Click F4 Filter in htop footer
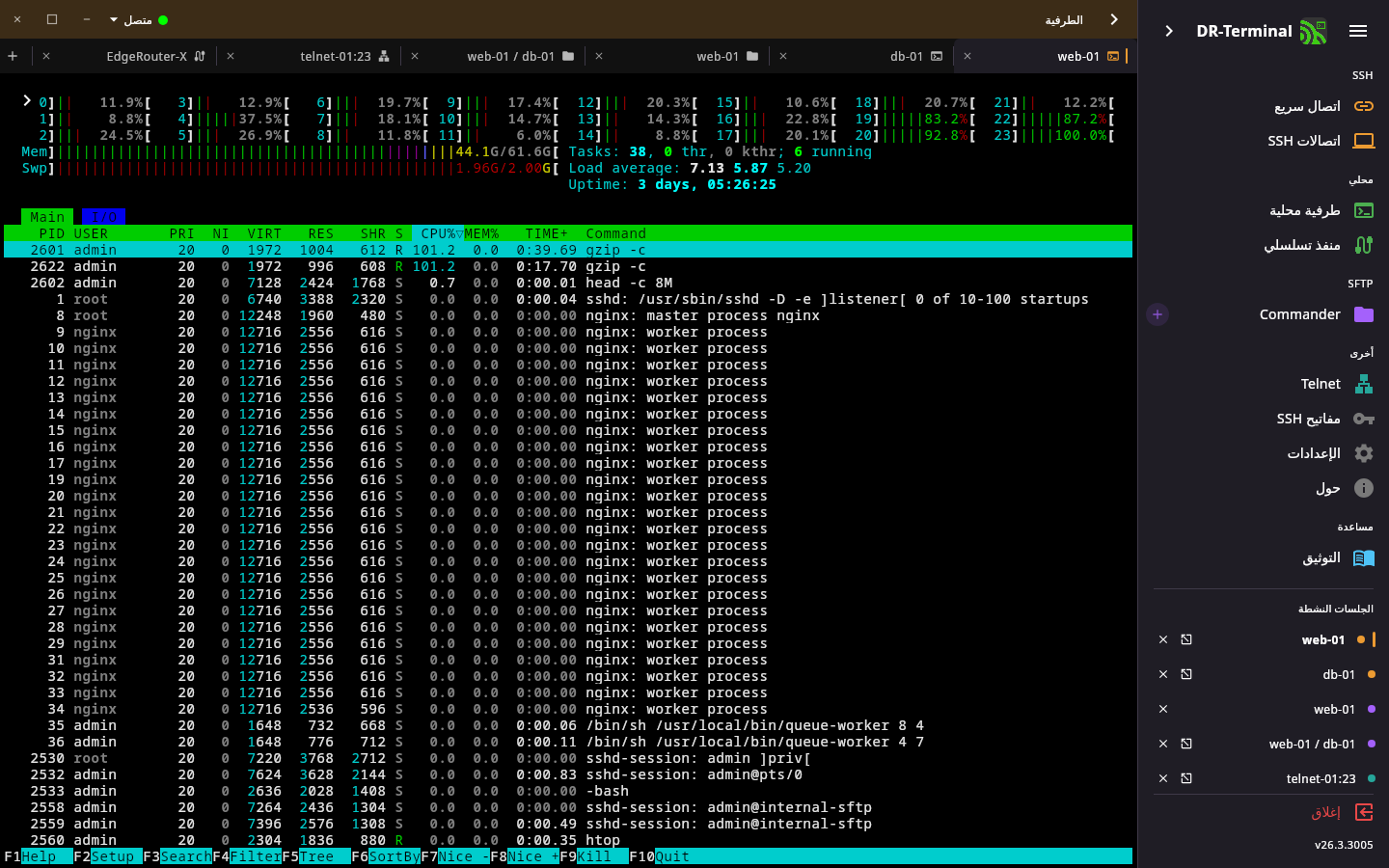The image size is (1389, 868). [247, 856]
